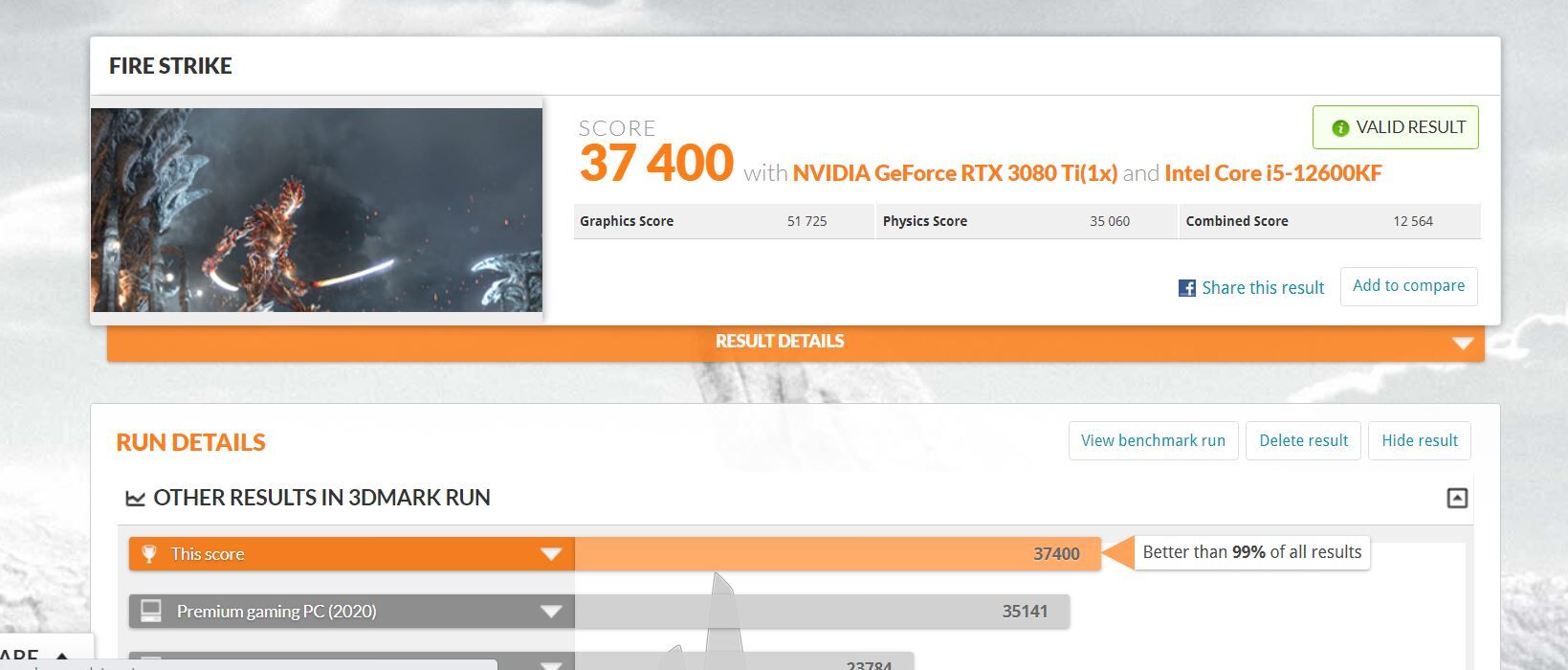This screenshot has width=1568, height=670.
Task: Click the VALID RESULT badge
Action: pyautogui.click(x=1396, y=127)
